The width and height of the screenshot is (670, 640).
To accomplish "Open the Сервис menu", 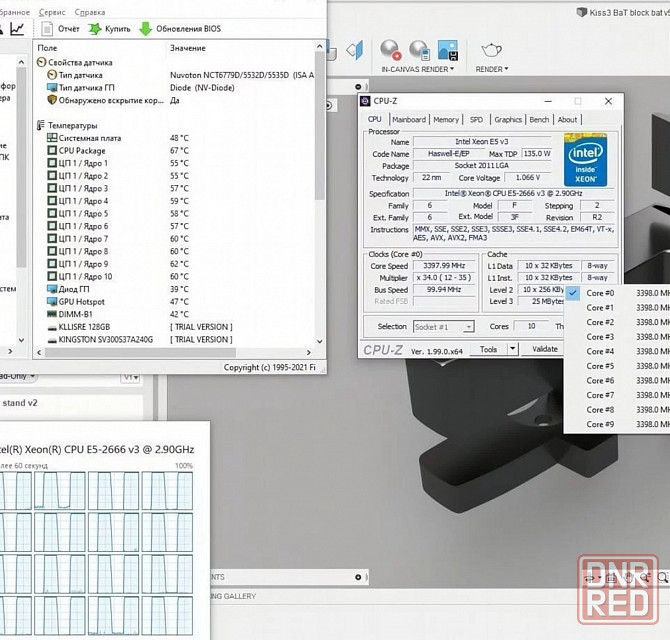I will 52,11.
